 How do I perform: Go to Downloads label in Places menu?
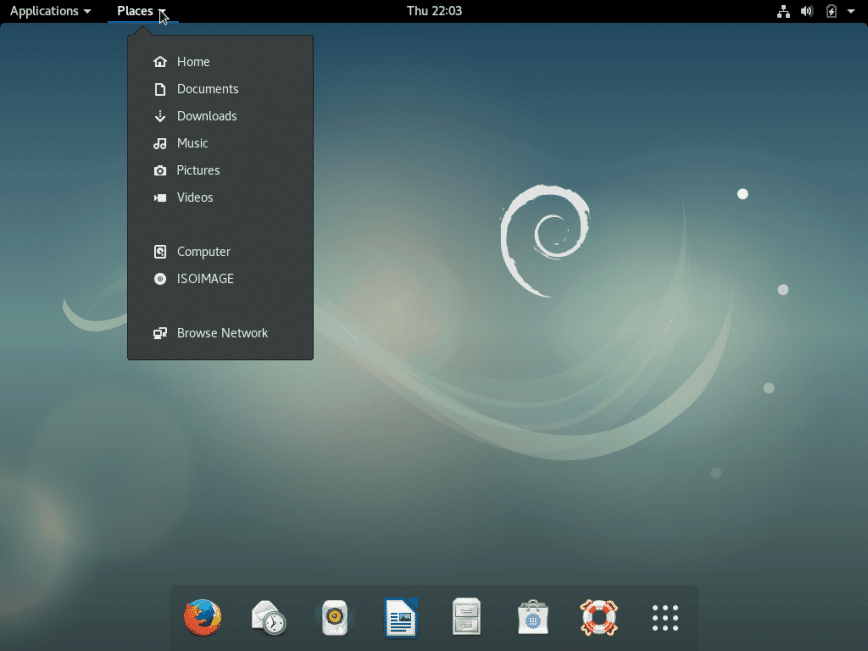coord(207,116)
